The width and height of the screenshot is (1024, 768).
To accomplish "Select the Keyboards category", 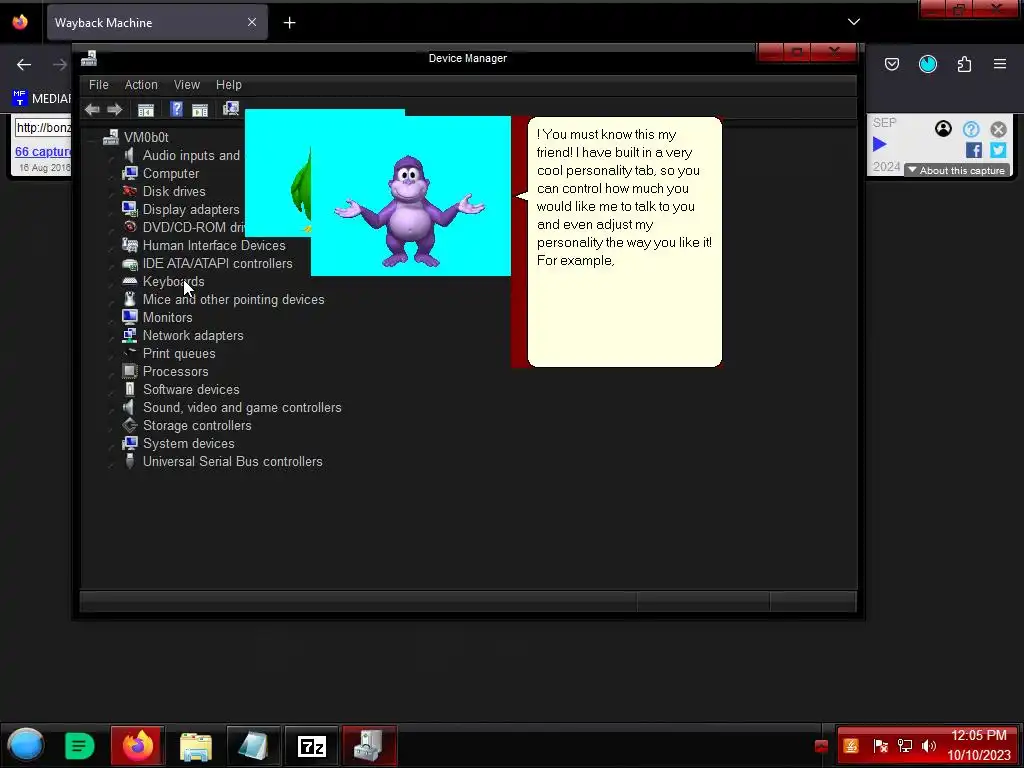I will click(x=173, y=281).
